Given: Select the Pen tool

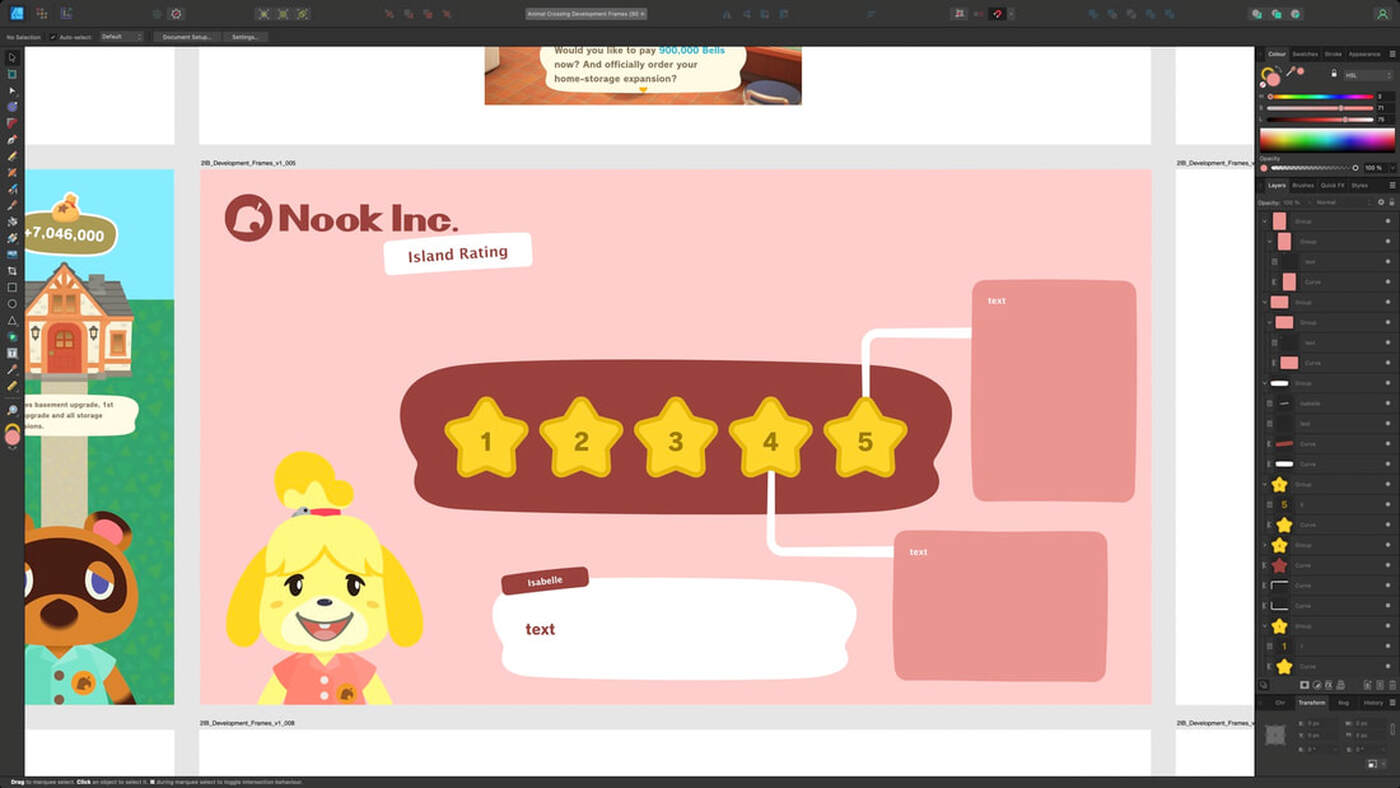Looking at the screenshot, I should tap(12, 139).
